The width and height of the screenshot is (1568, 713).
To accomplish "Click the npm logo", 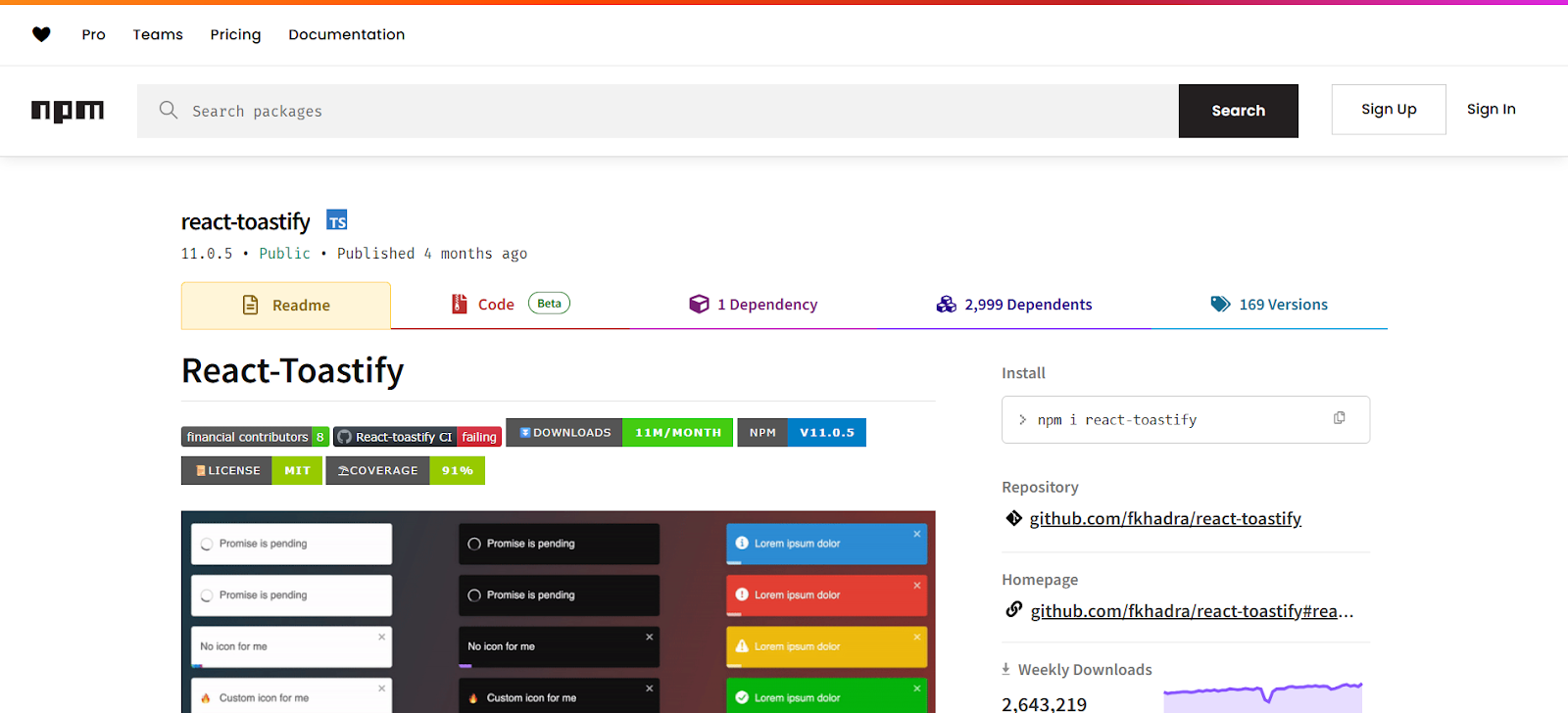I will (x=68, y=111).
